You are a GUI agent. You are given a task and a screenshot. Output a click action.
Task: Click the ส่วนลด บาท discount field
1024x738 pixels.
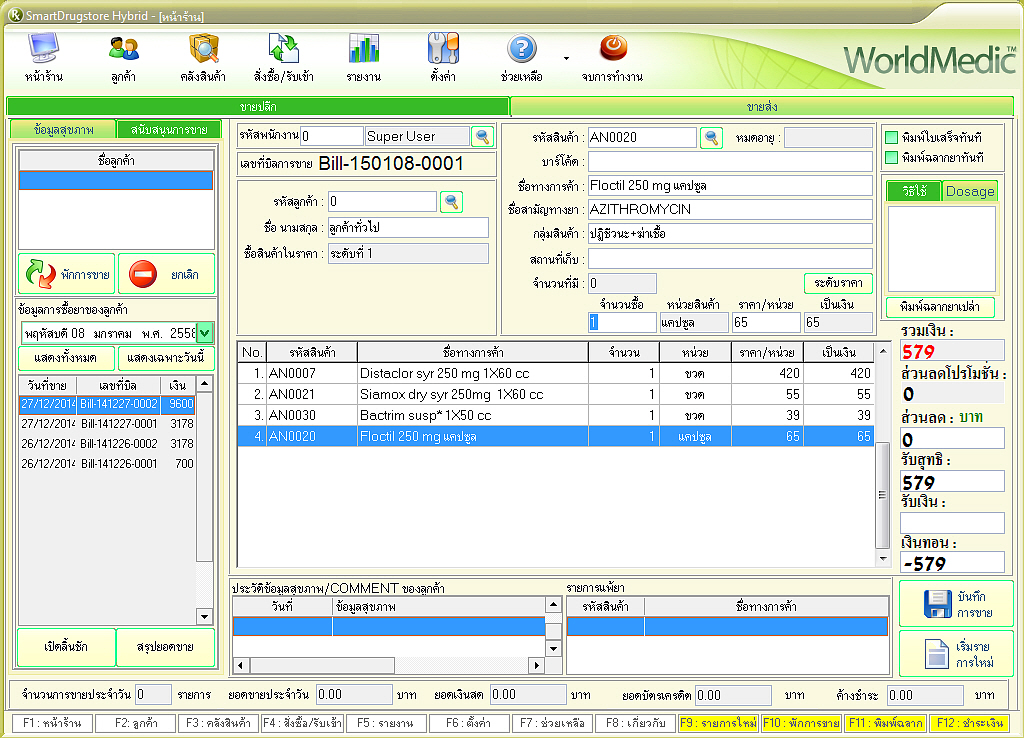952,438
